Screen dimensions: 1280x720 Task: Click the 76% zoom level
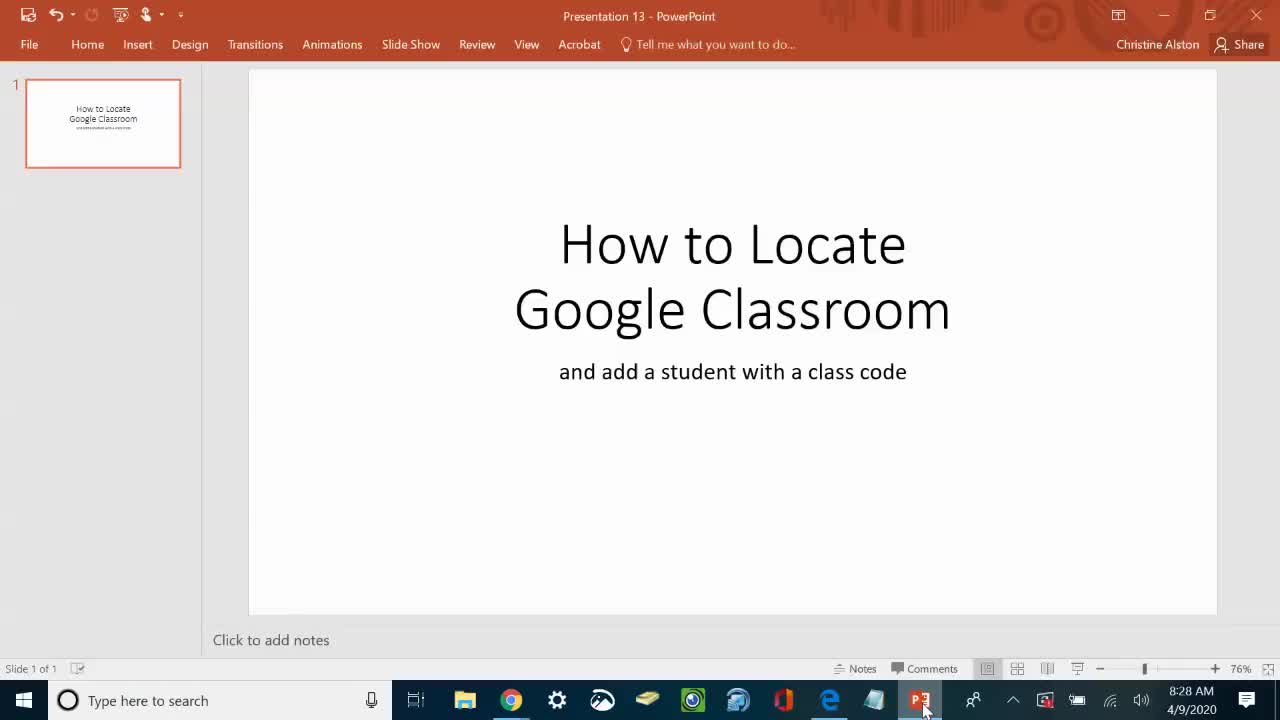tap(1241, 669)
